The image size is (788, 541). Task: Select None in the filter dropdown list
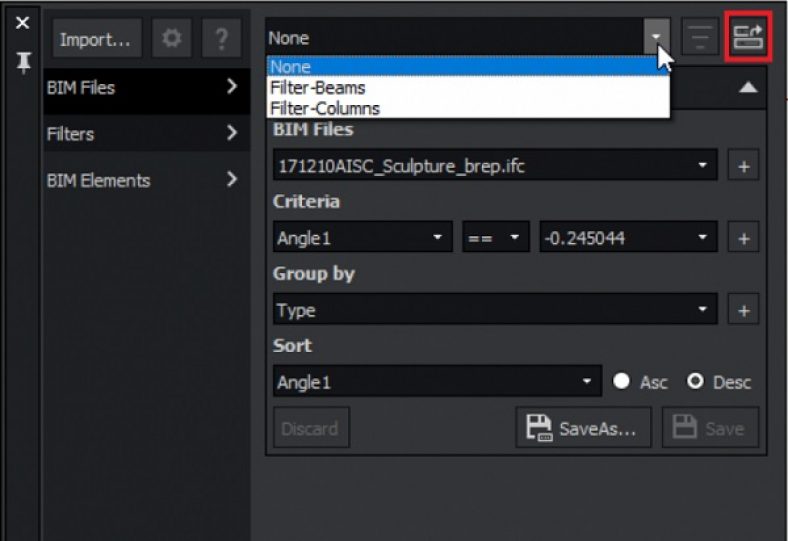[x=468, y=67]
